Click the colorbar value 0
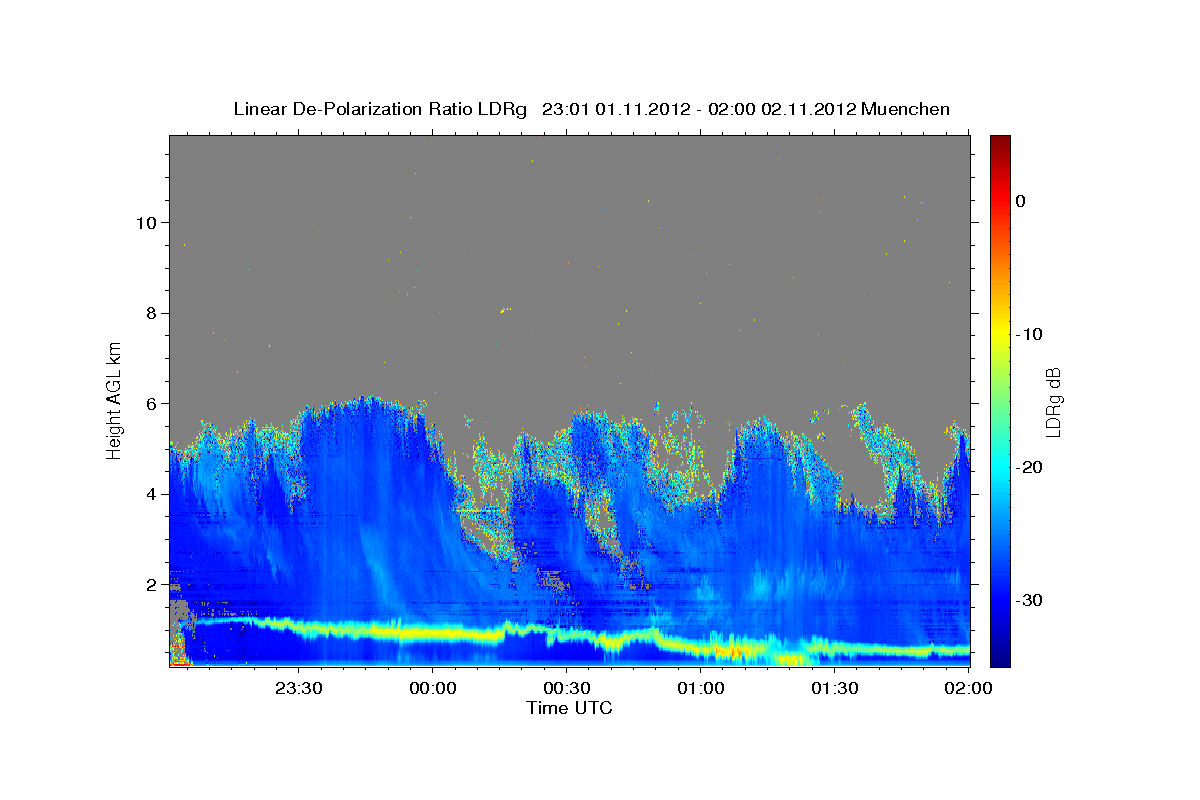The height and width of the screenshot is (800, 1200). tap(1021, 201)
